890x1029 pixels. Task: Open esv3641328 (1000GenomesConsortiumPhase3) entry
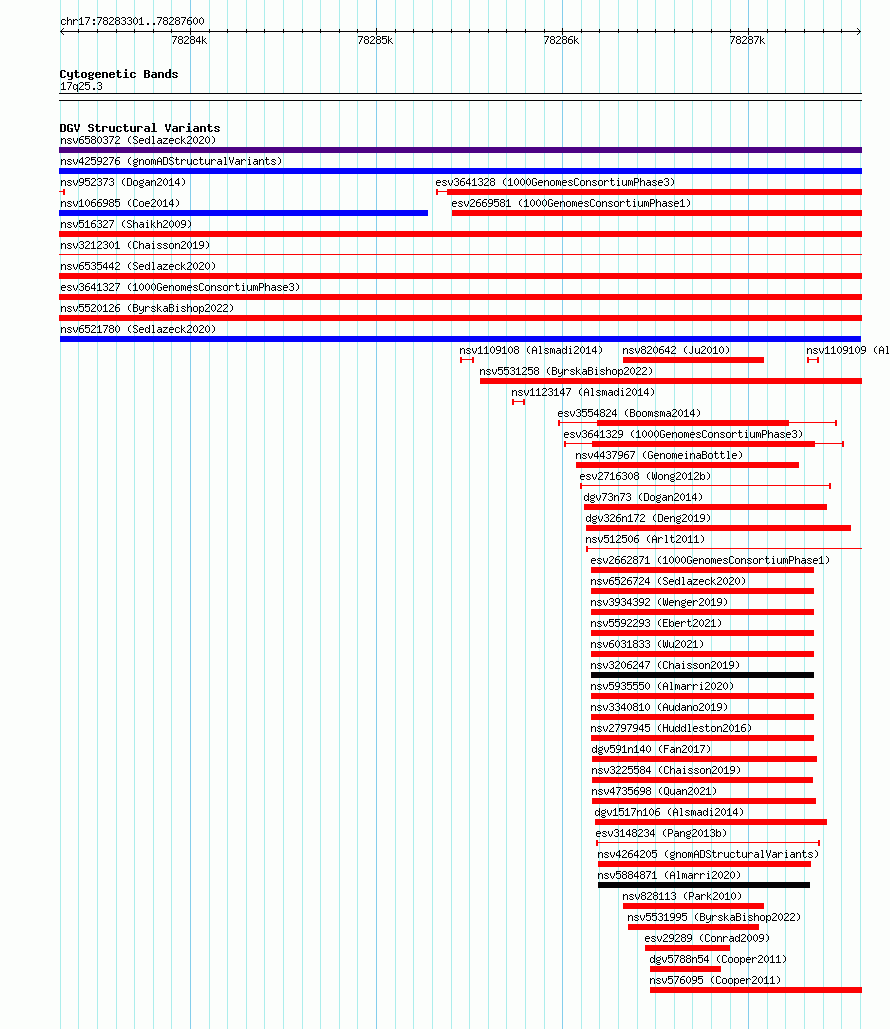(x=555, y=182)
